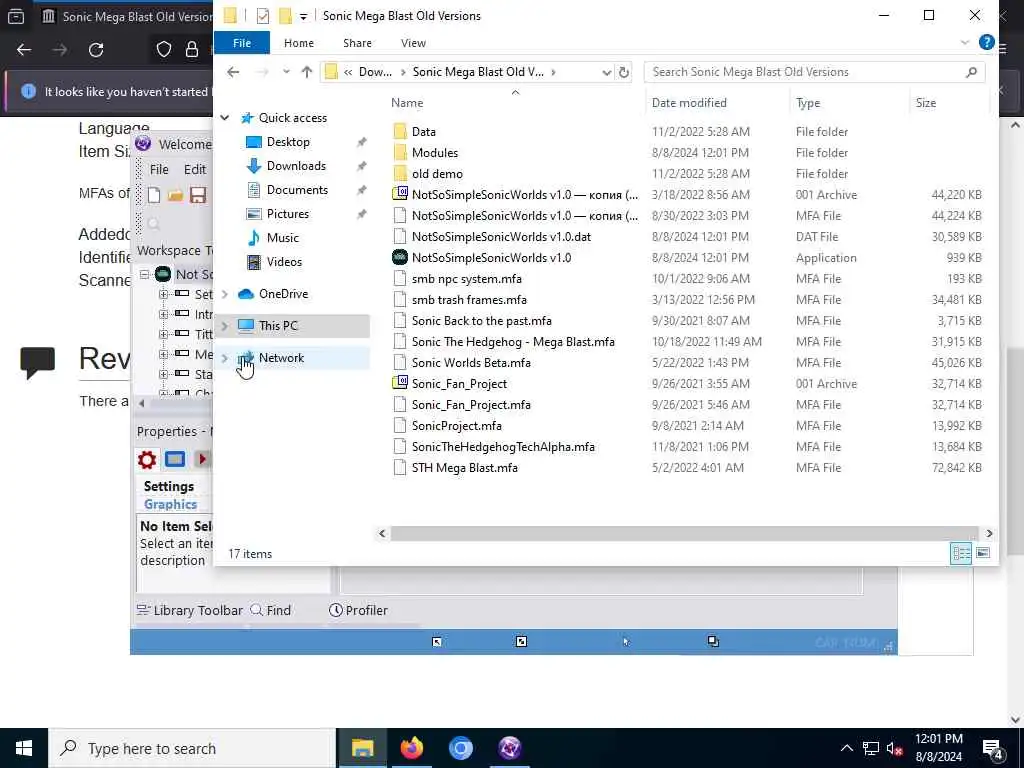Select the Data folder
1024x768 pixels.
coord(423,132)
